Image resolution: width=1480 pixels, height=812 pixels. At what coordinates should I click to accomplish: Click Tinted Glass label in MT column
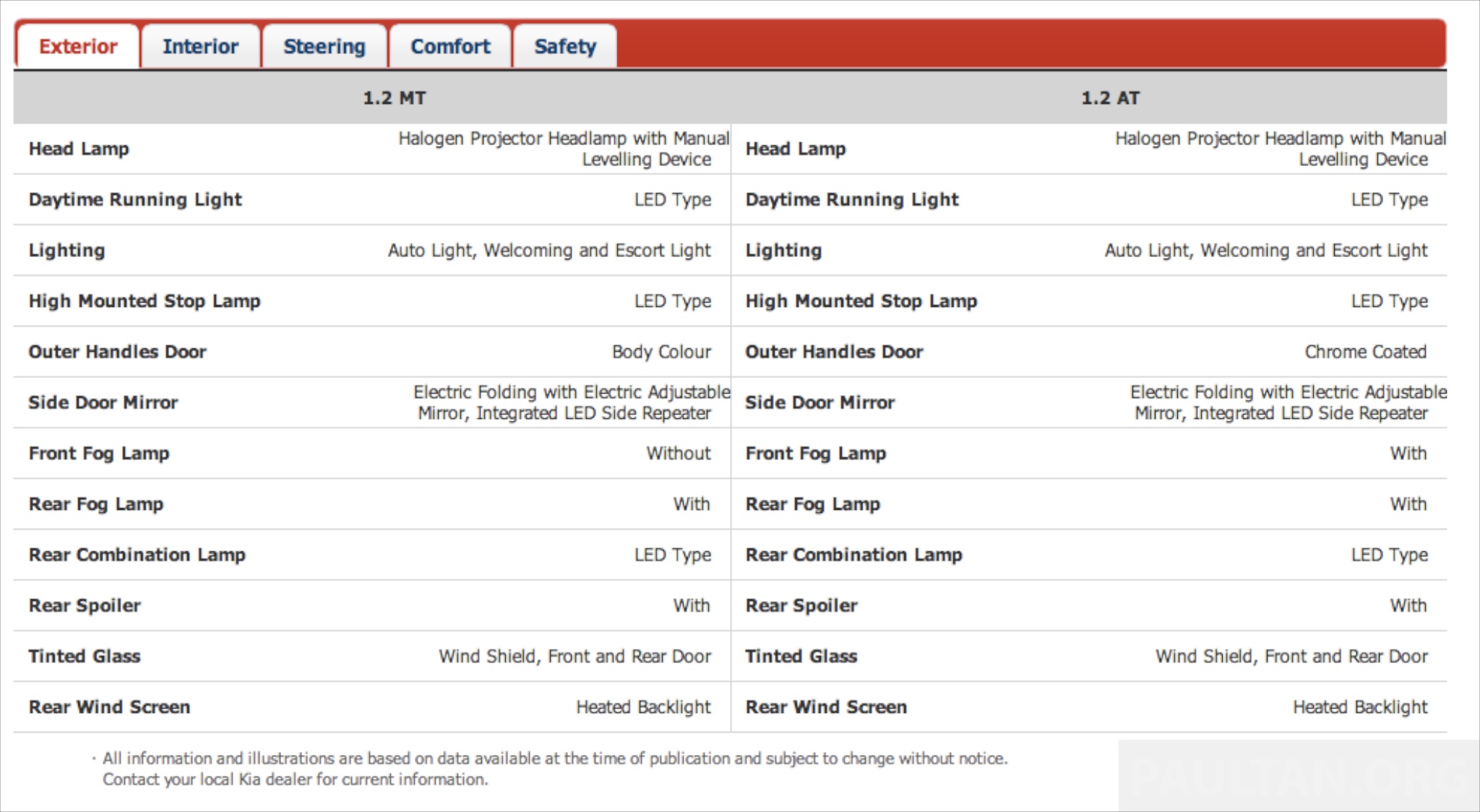[85, 656]
